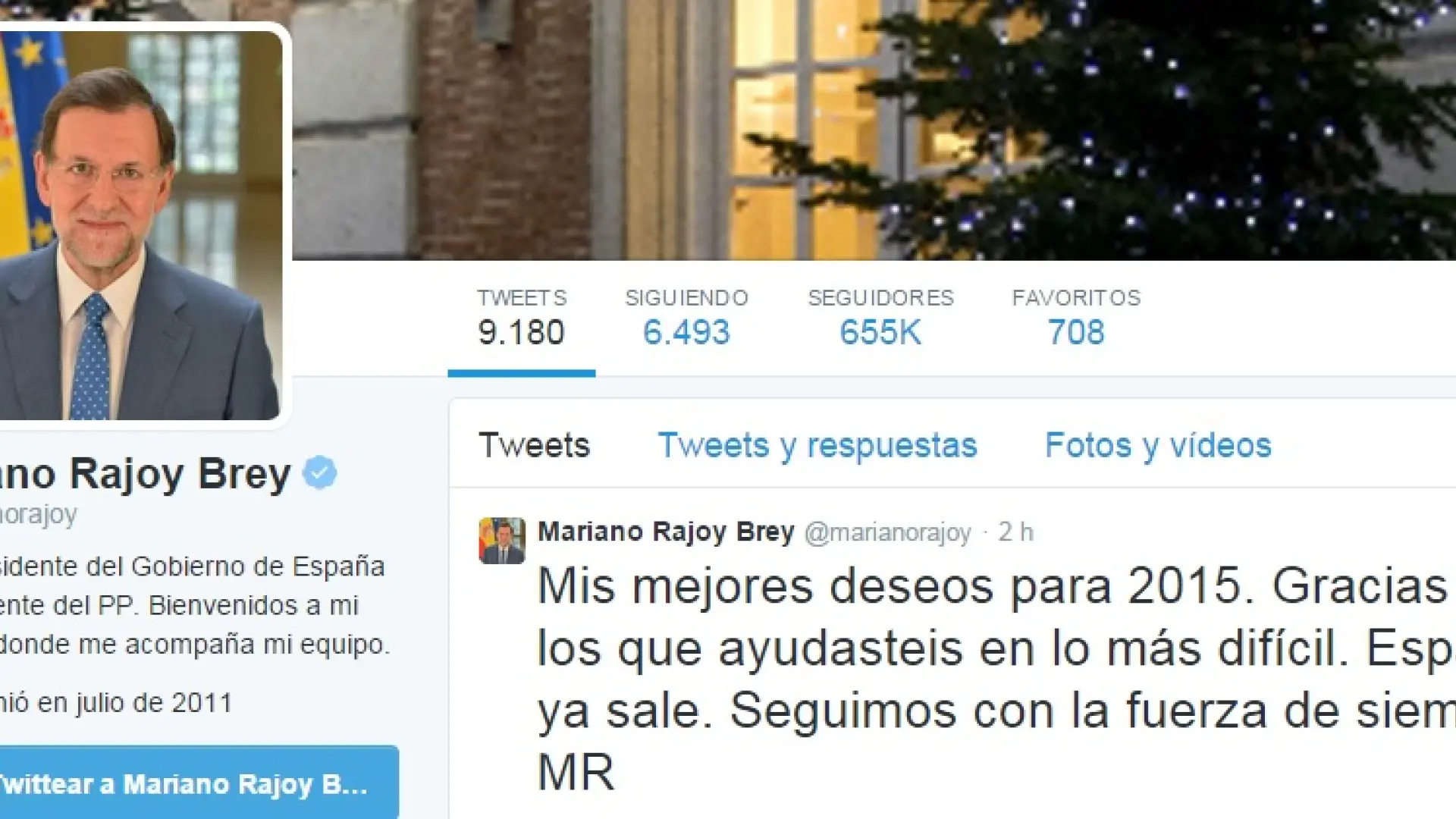Switch to Fotos y vídeos tab

point(1158,446)
